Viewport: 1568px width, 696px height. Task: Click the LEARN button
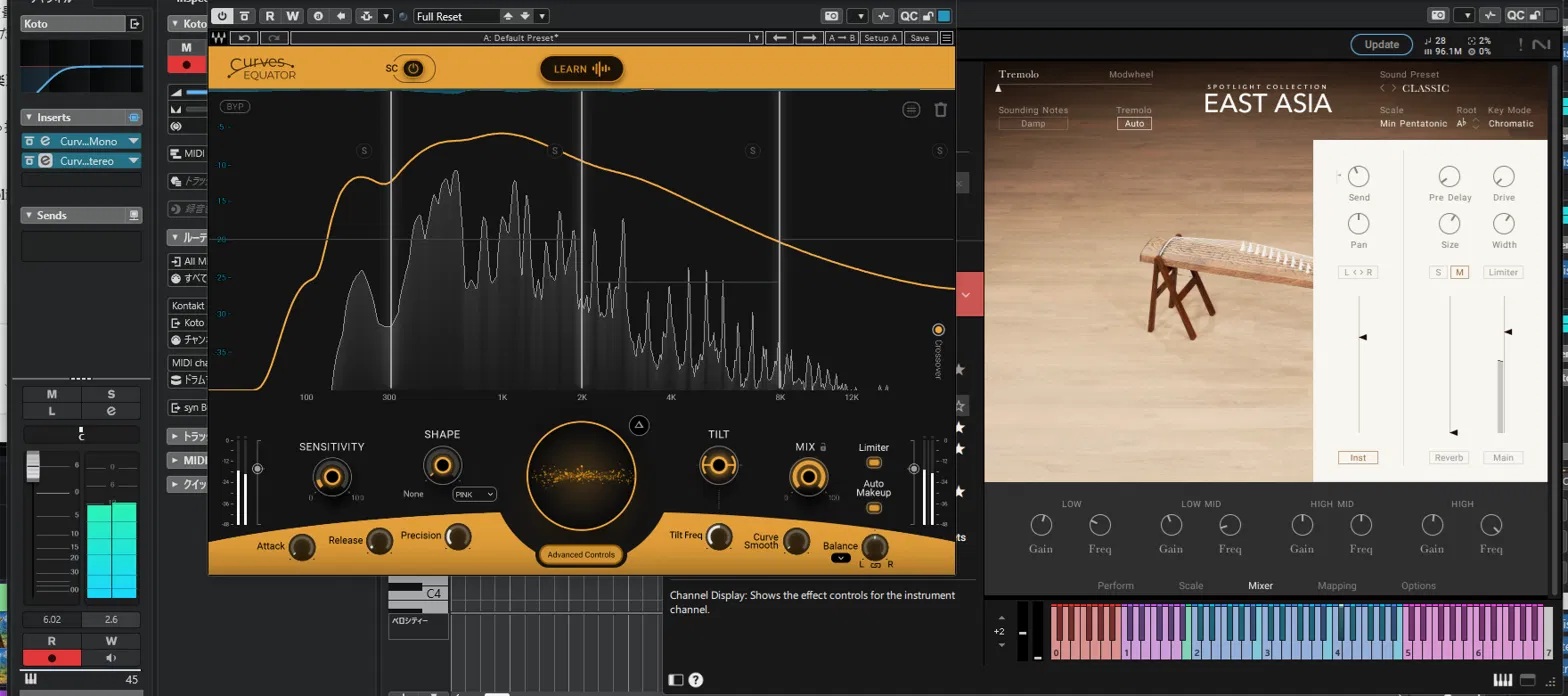[581, 68]
